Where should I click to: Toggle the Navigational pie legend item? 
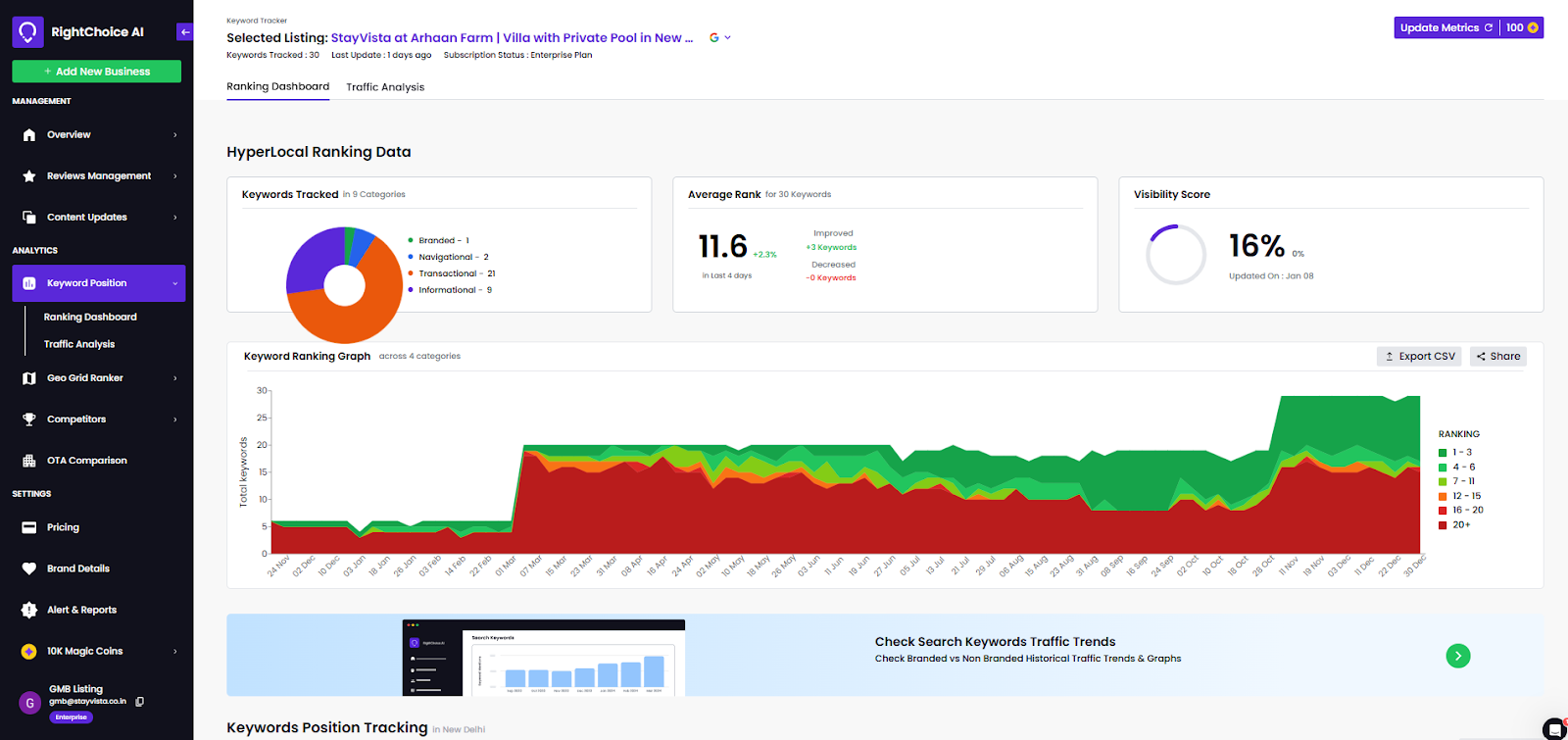(x=449, y=257)
